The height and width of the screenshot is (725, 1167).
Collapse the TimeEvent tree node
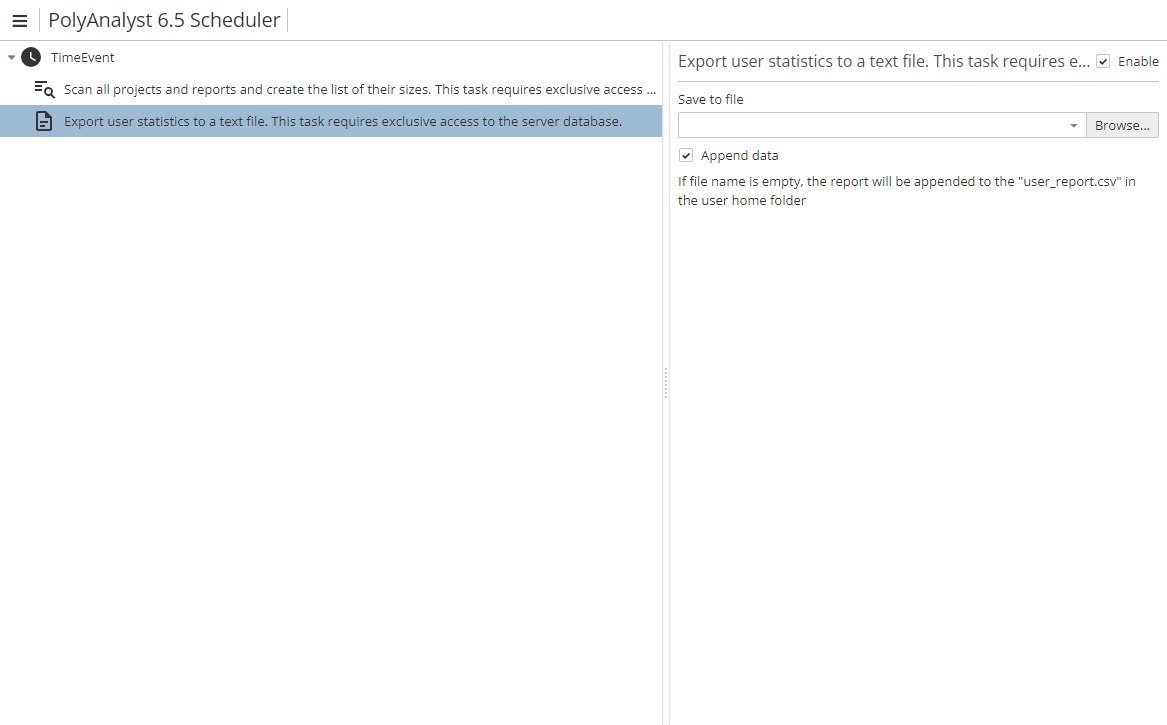(12, 58)
